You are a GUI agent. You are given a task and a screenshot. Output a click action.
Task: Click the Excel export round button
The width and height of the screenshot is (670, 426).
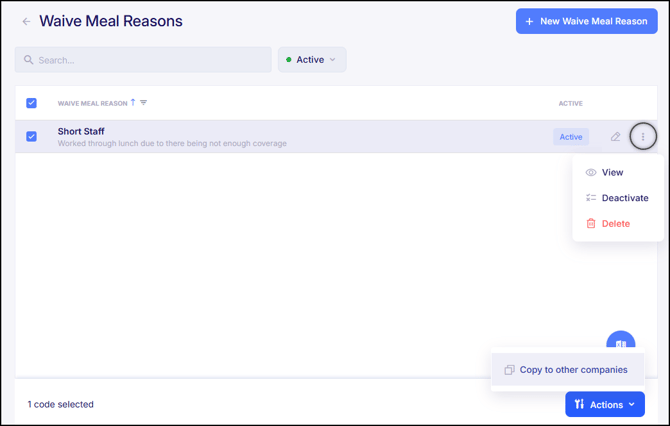tap(620, 341)
